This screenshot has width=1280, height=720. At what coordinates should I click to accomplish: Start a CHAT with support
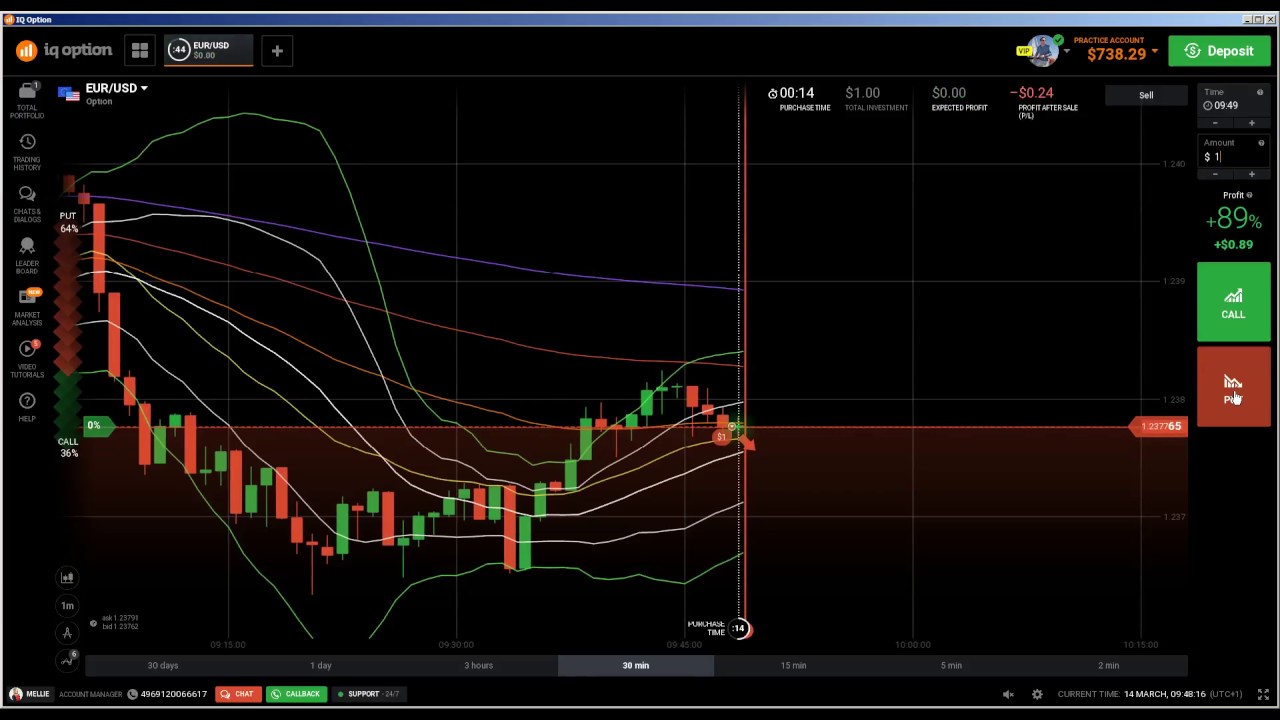coord(237,694)
